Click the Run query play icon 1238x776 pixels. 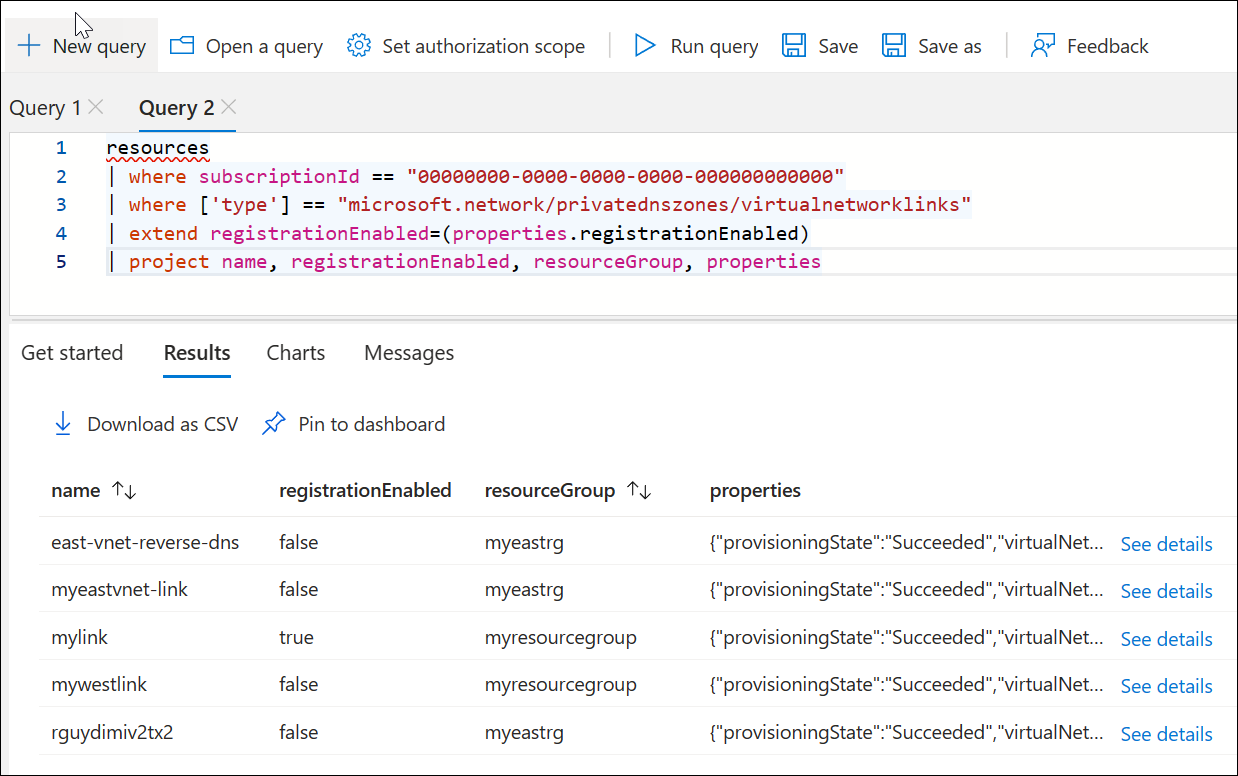click(645, 46)
